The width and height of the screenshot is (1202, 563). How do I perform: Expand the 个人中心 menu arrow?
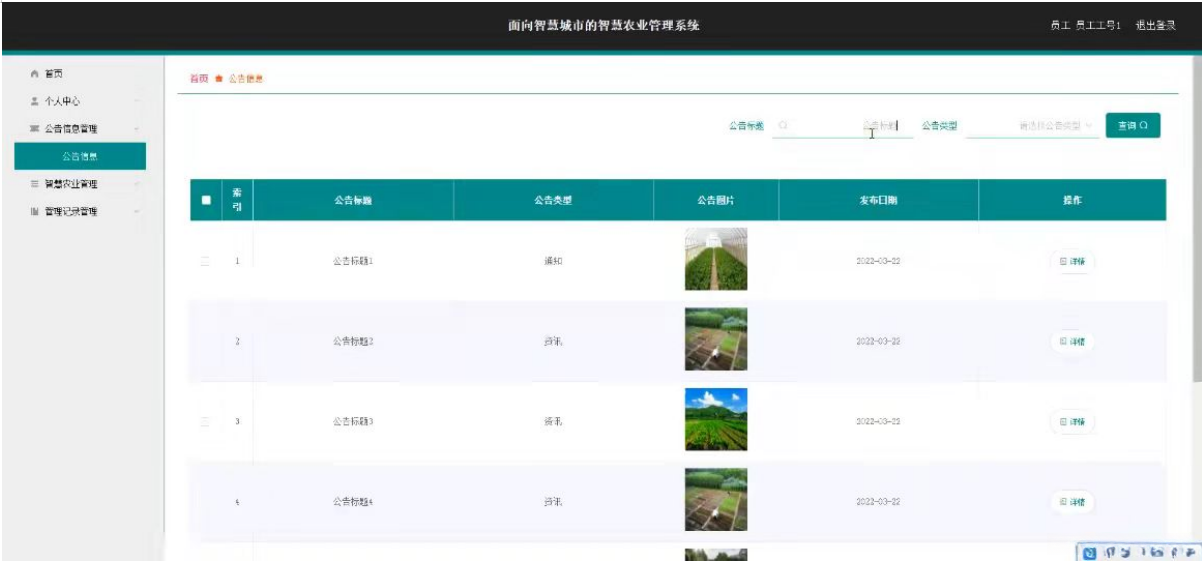[x=136, y=102]
